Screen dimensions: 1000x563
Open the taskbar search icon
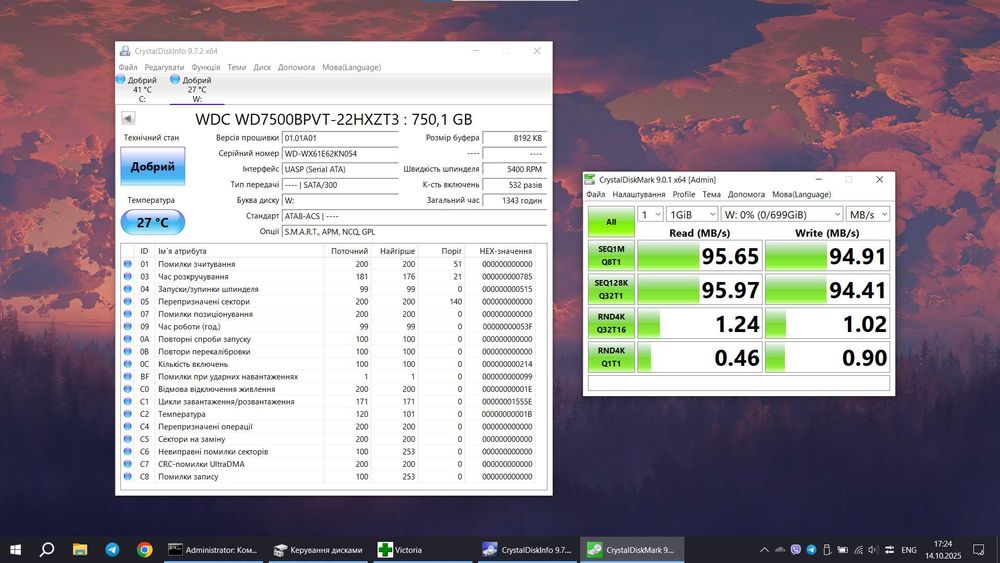coord(47,550)
